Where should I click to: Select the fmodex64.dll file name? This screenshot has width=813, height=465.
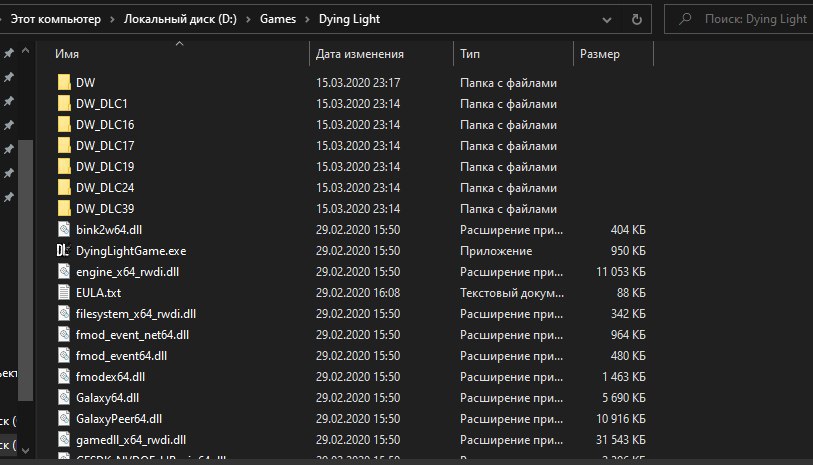click(x=110, y=377)
